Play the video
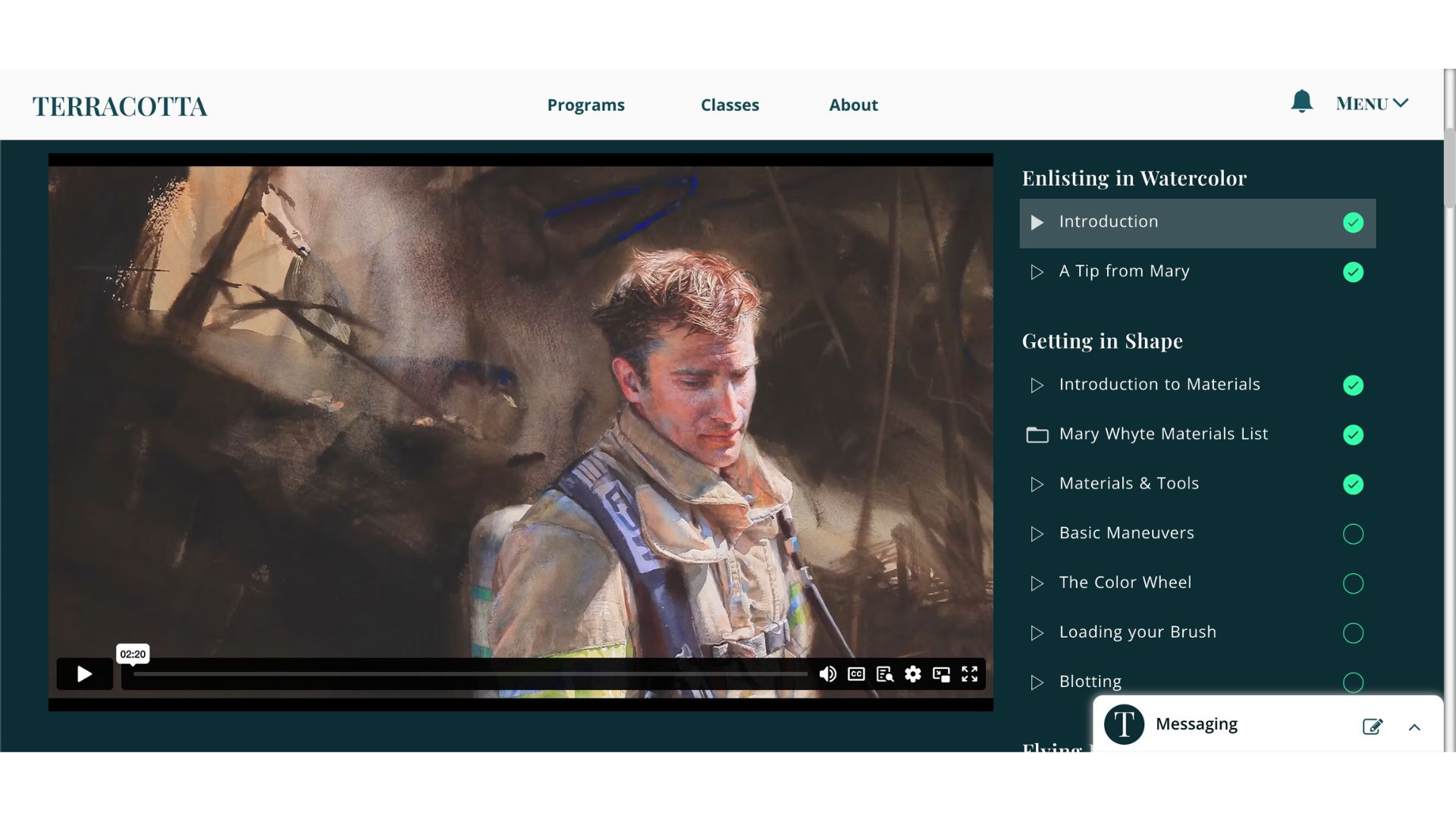This screenshot has width=1456, height=819. click(x=84, y=674)
